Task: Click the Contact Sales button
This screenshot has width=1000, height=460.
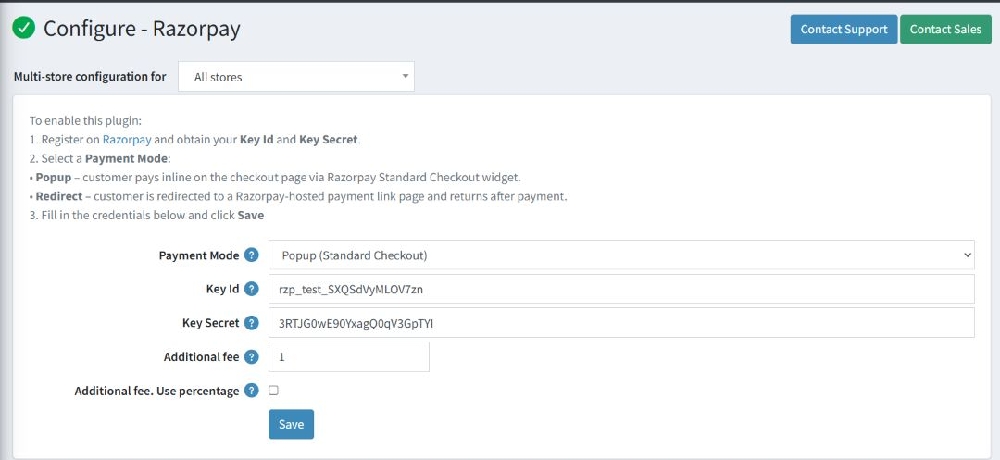Action: click(x=946, y=29)
